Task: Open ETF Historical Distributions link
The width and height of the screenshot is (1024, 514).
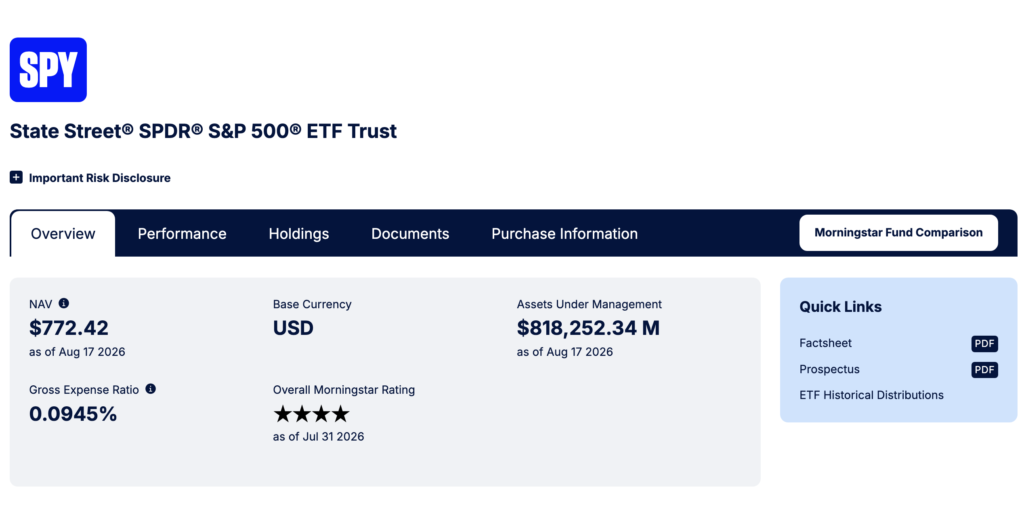Action: click(x=871, y=395)
